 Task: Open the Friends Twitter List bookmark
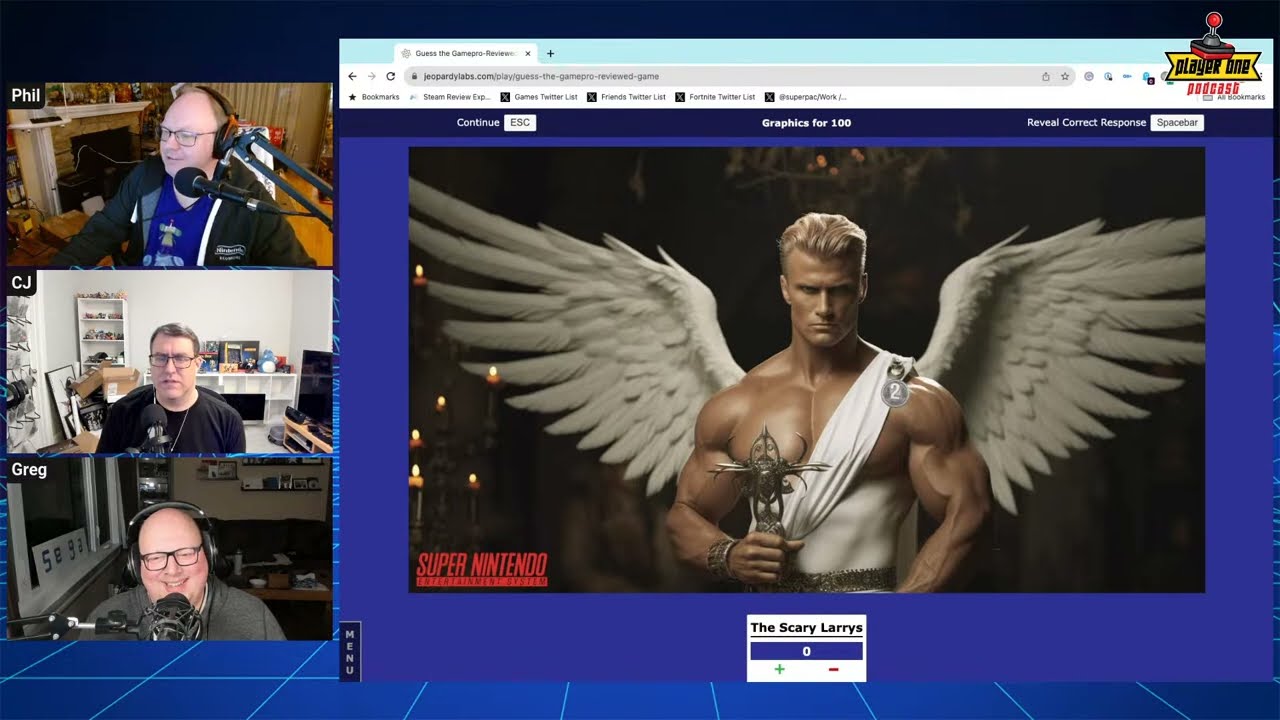point(627,97)
